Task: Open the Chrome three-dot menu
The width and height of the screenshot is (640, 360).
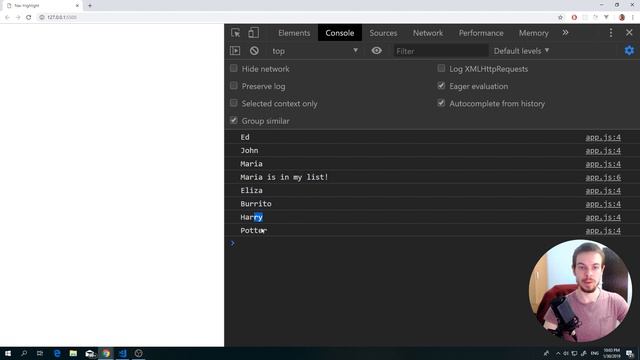Action: [633, 17]
